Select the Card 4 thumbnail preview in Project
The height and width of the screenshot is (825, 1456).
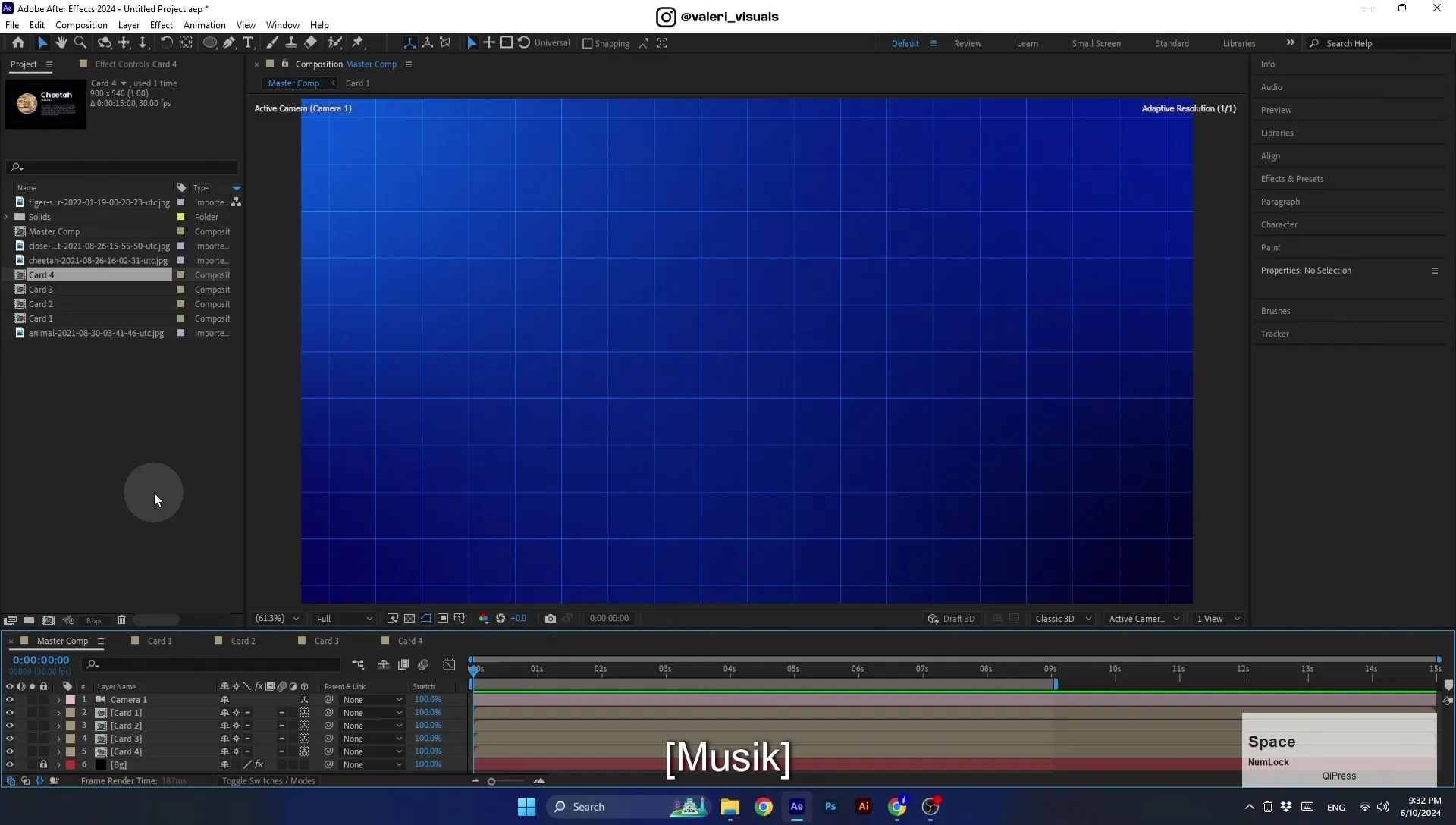point(46,104)
